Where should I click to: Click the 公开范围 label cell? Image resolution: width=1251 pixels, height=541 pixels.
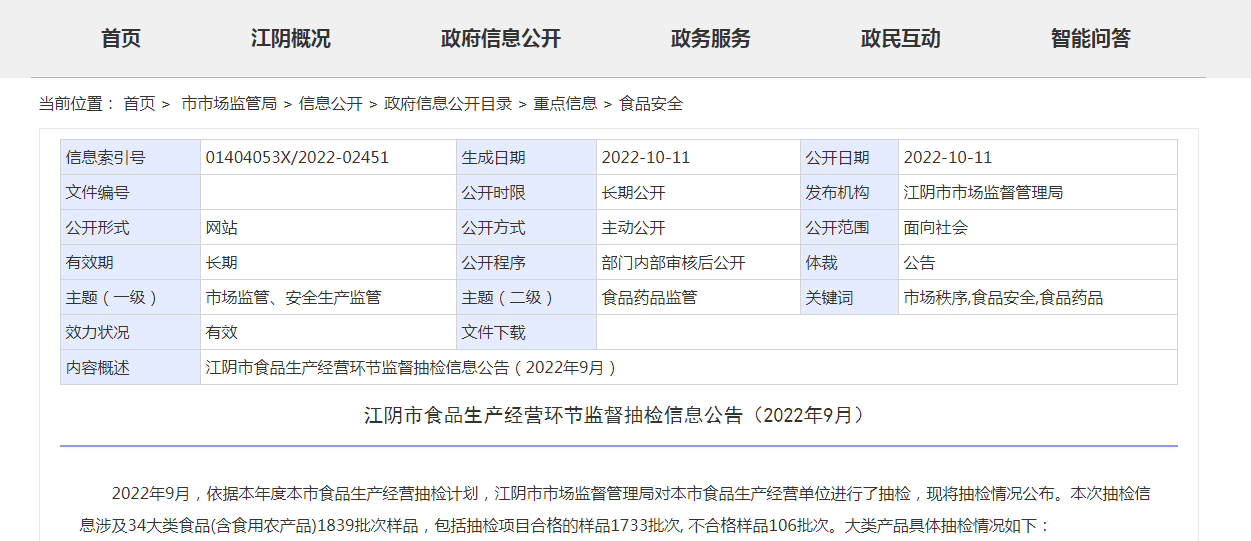point(850,227)
